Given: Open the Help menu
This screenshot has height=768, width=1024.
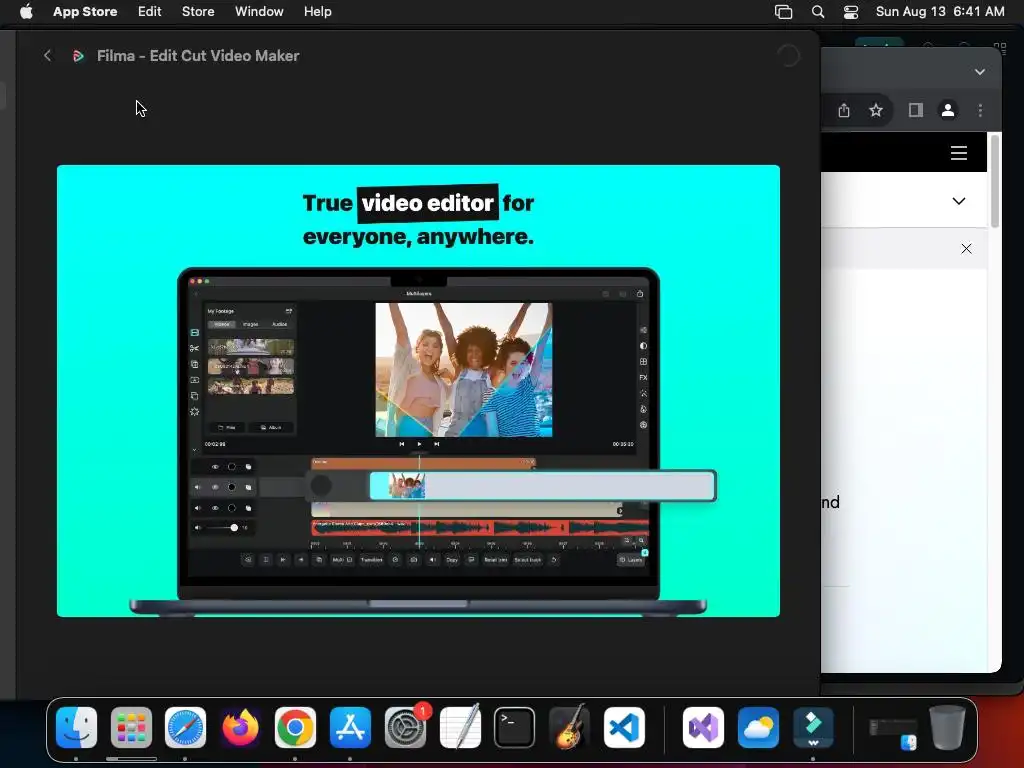Looking at the screenshot, I should click(317, 11).
